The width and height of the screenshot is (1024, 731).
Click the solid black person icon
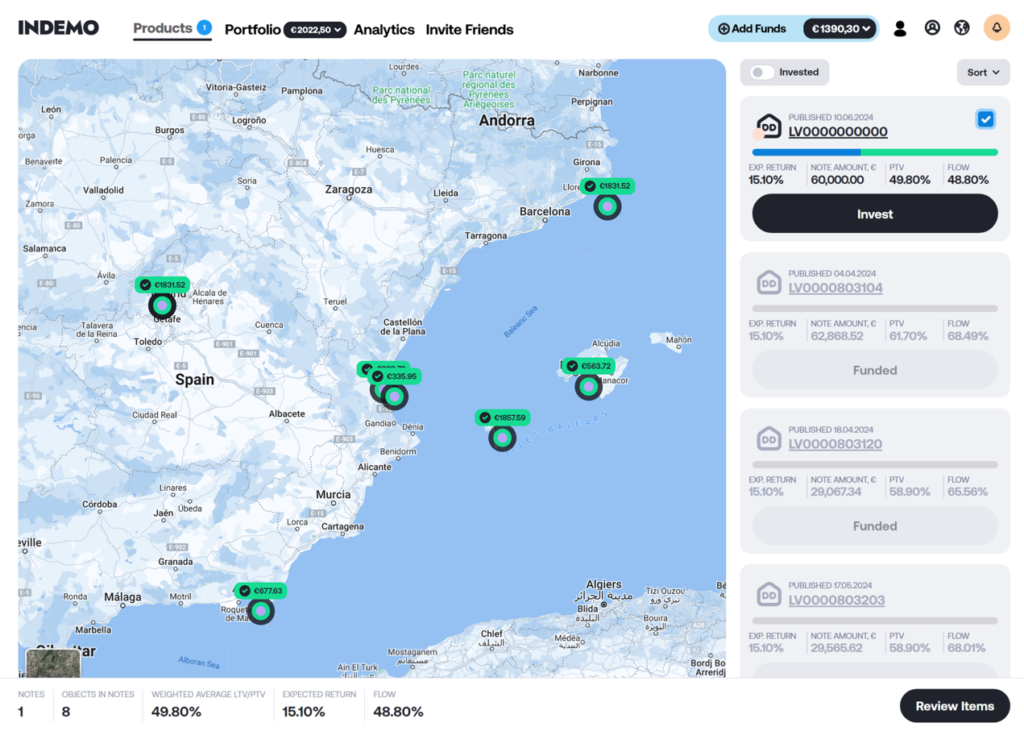click(x=900, y=29)
